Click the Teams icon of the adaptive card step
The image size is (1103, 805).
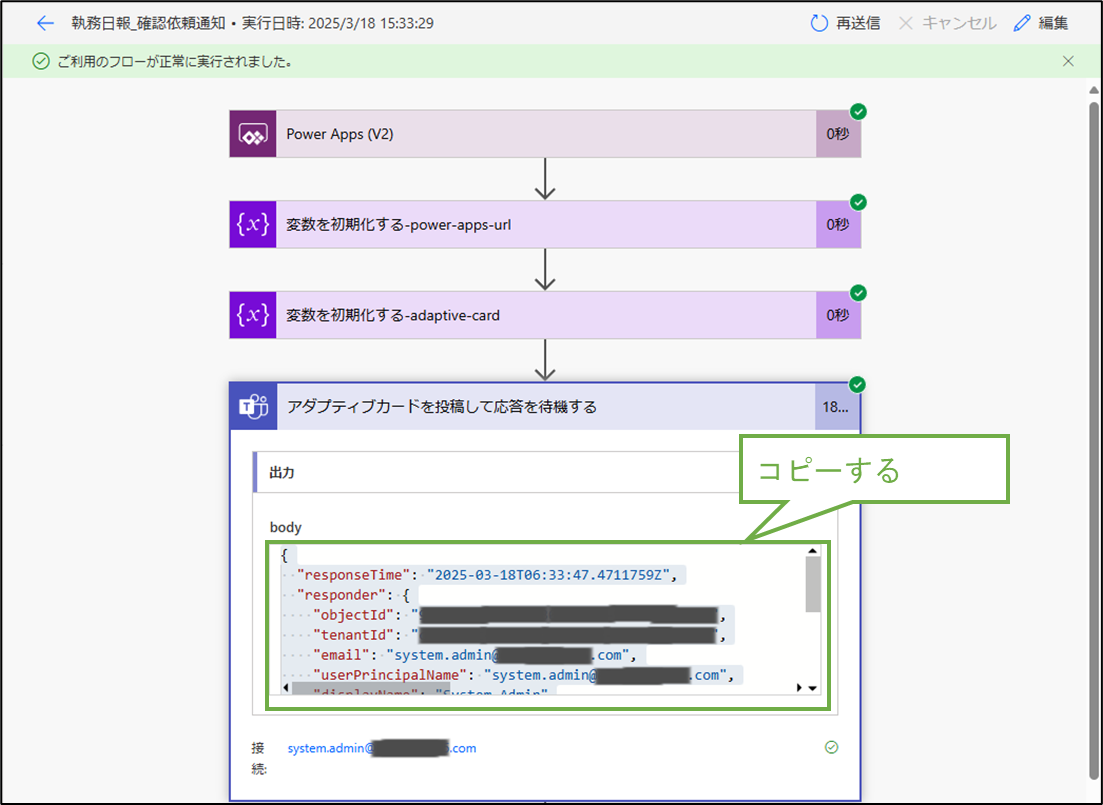click(x=253, y=407)
